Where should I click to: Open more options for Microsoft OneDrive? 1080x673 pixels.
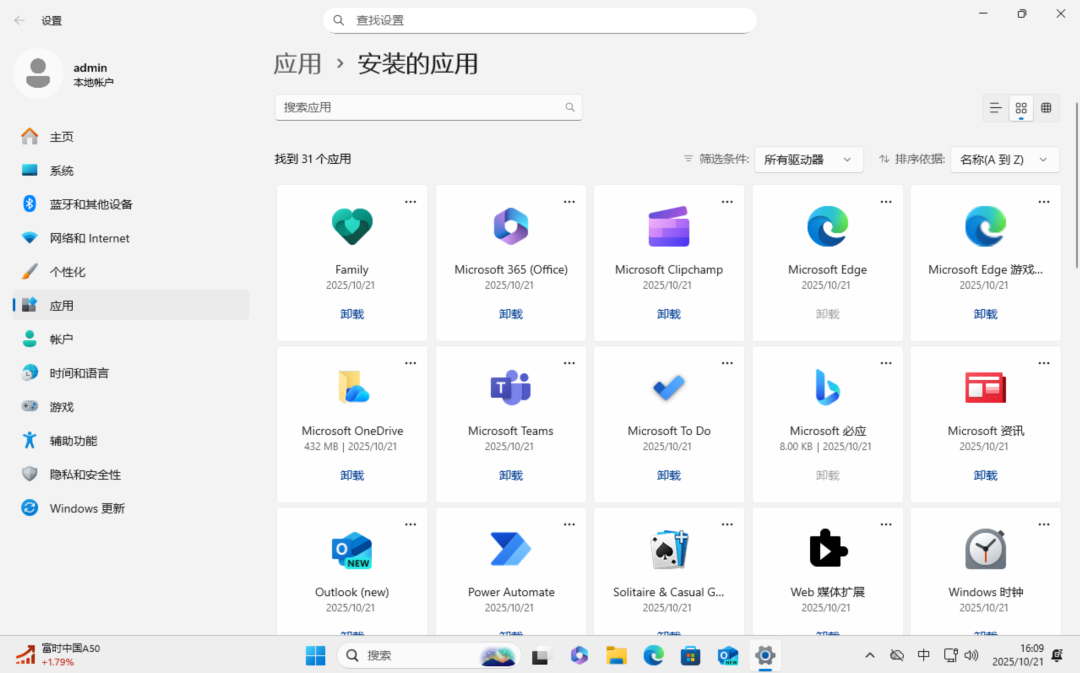pyautogui.click(x=411, y=363)
